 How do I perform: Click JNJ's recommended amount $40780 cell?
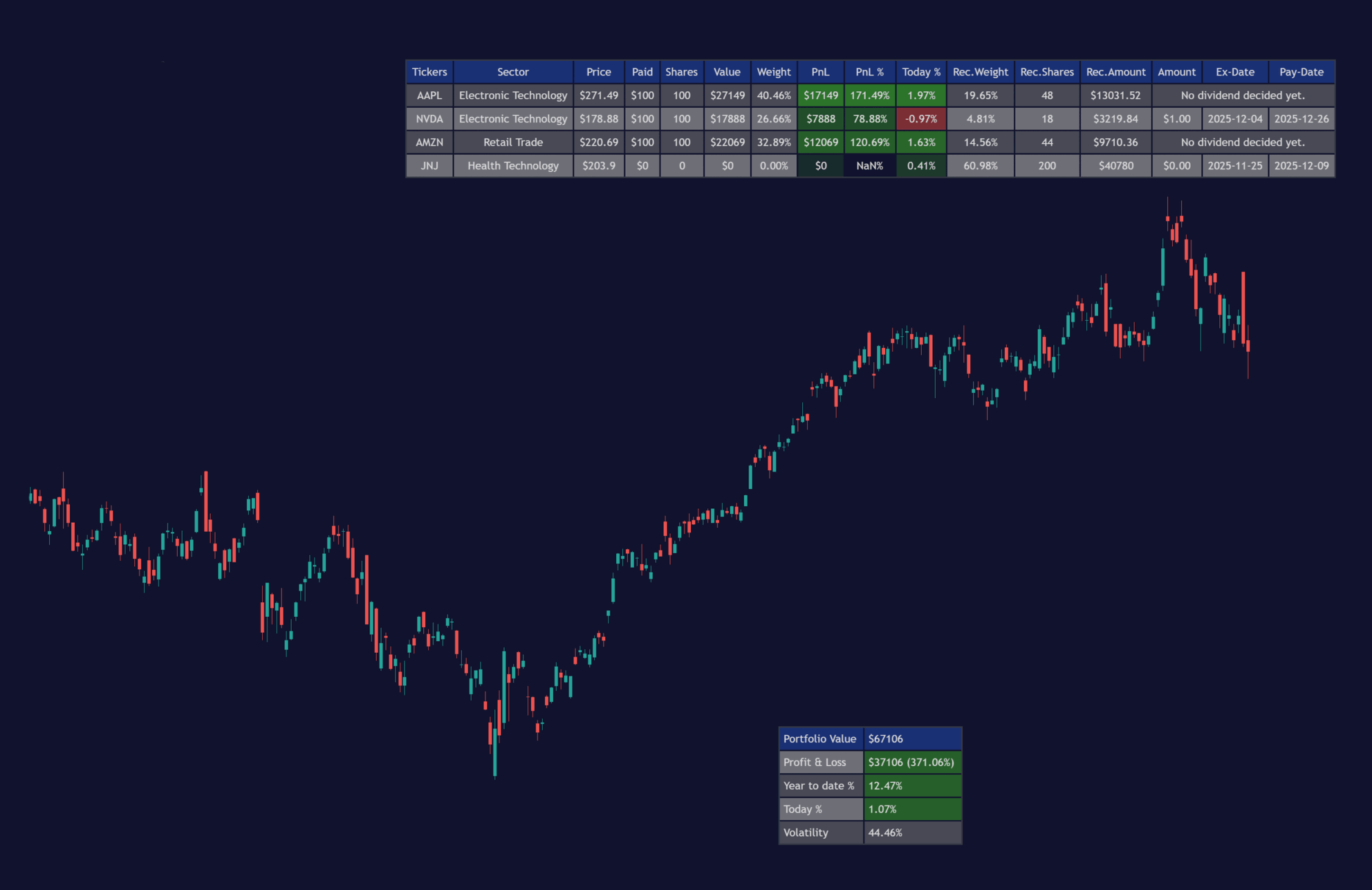coord(1115,166)
